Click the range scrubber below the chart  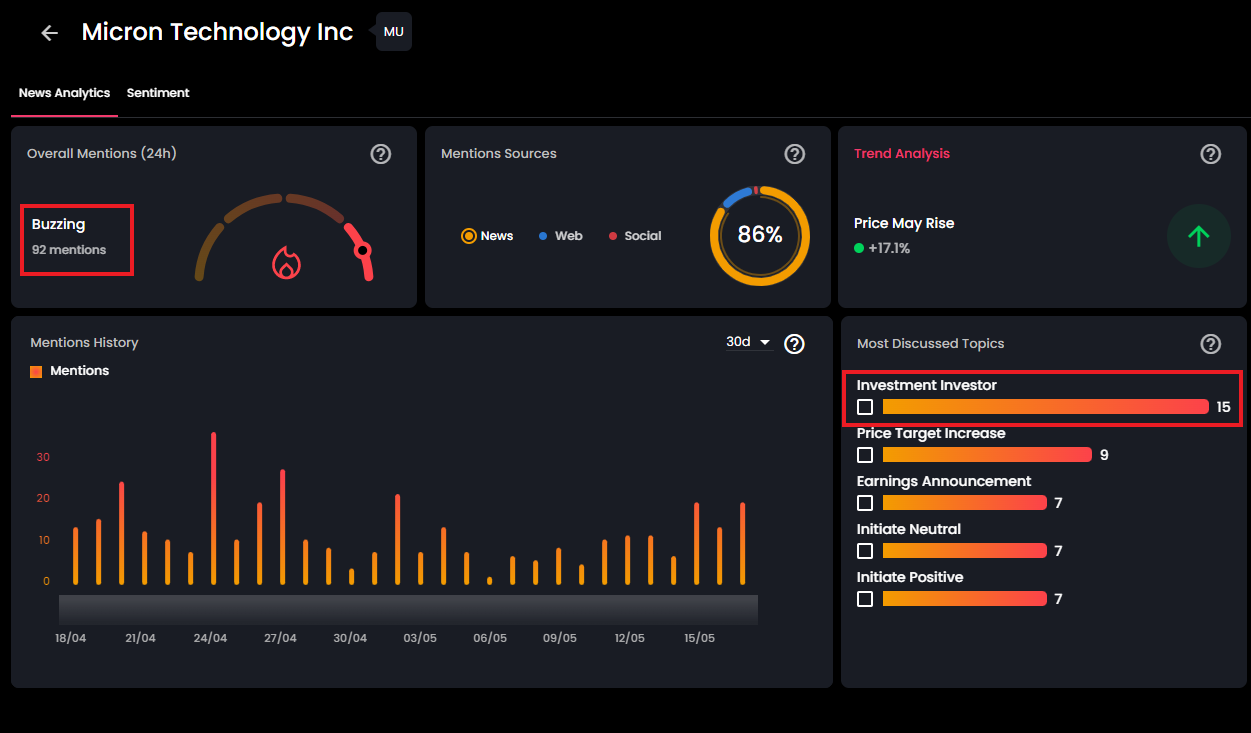tap(408, 610)
